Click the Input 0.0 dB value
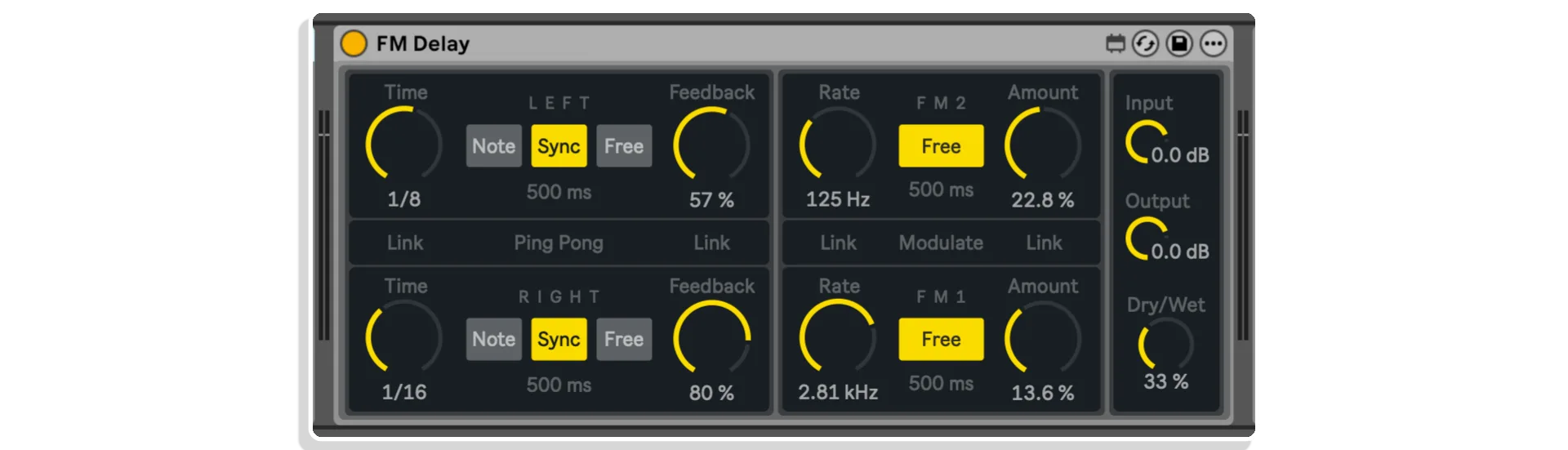This screenshot has width=1568, height=450. (1180, 155)
